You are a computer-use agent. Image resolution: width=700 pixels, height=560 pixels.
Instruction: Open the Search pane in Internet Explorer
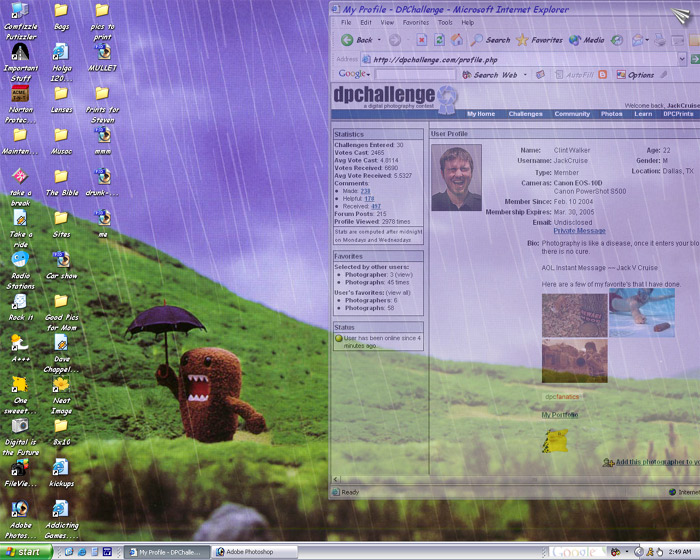490,40
